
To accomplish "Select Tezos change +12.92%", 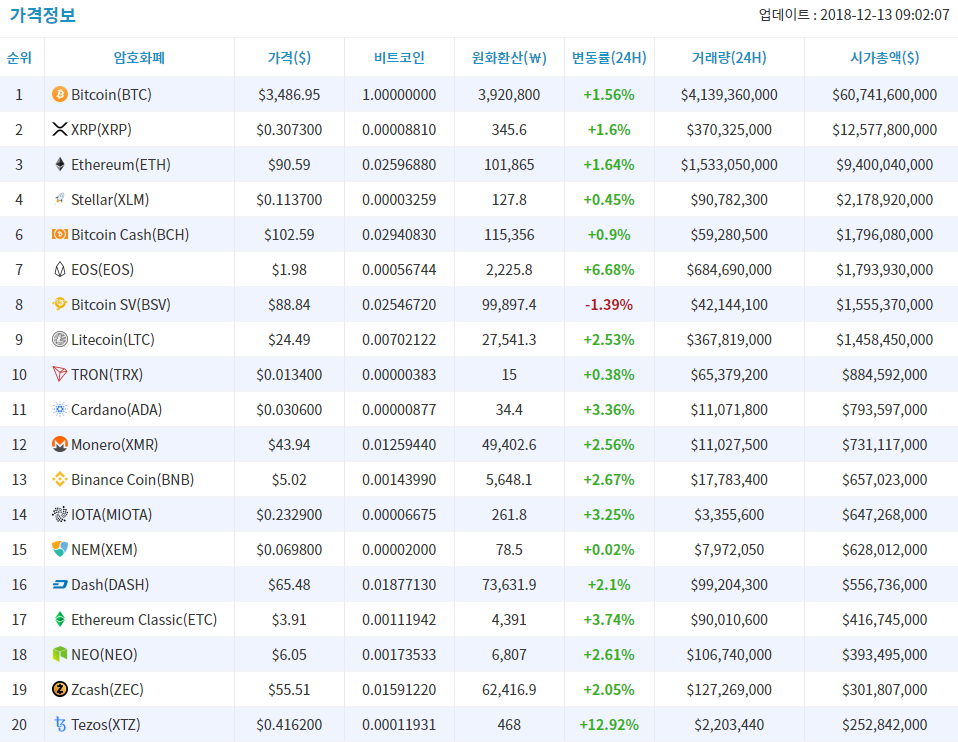I will [x=609, y=724].
